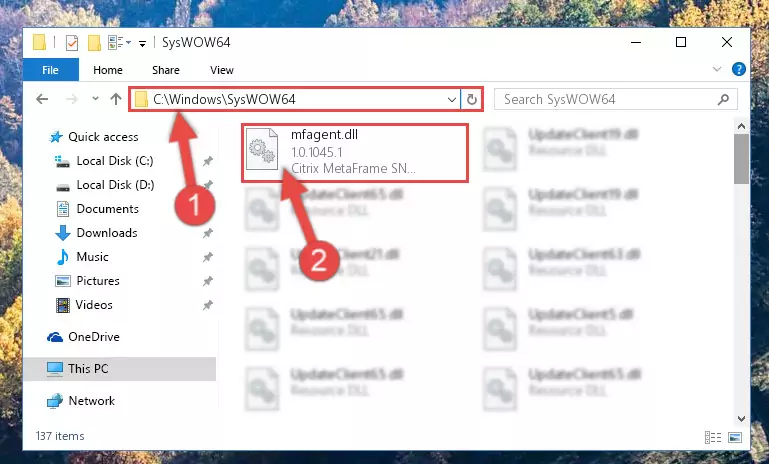Unpin Downloads via its pin icon
This screenshot has height=464, width=769.
point(208,233)
